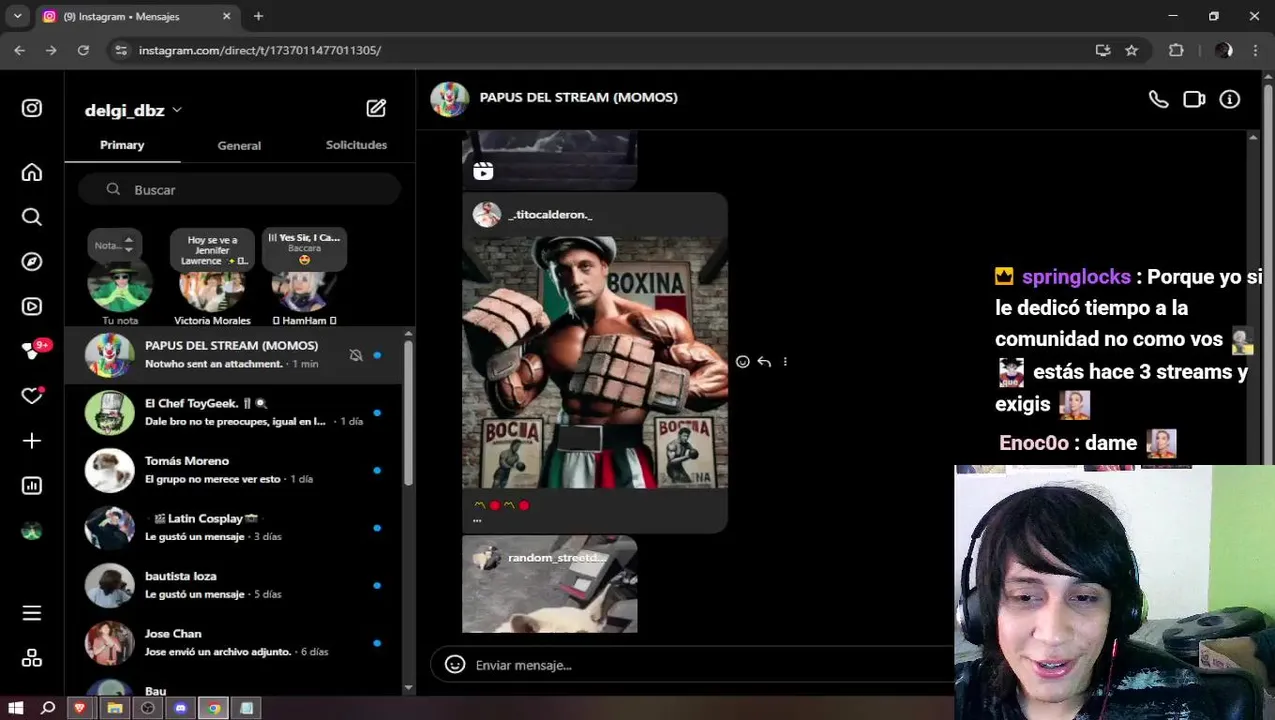This screenshot has height=720, width=1275.
Task: Open the random_streetd shared post
Action: coord(549,584)
